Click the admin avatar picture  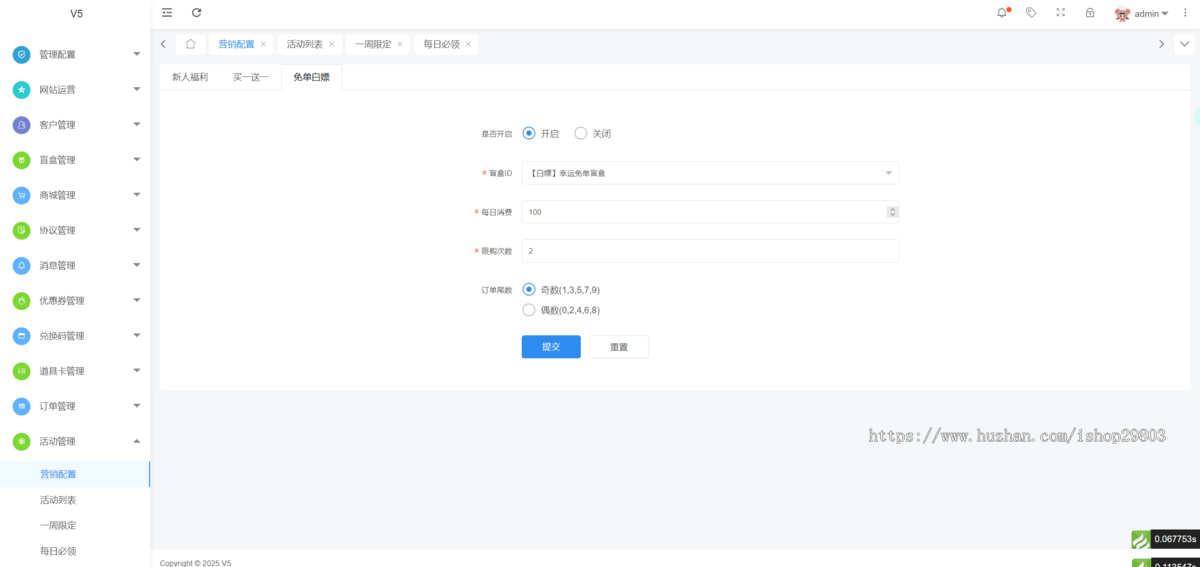(x=1122, y=14)
